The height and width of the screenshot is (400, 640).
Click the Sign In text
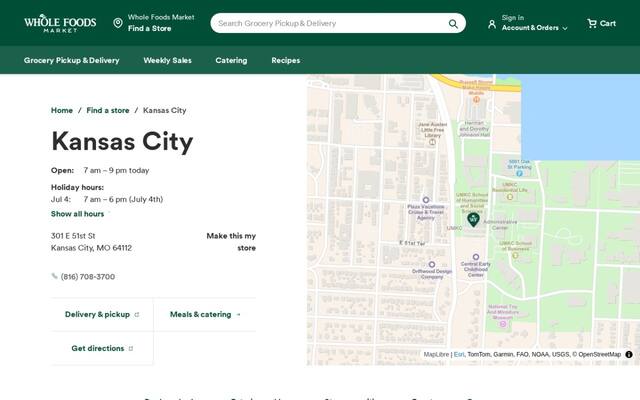pyautogui.click(x=513, y=18)
